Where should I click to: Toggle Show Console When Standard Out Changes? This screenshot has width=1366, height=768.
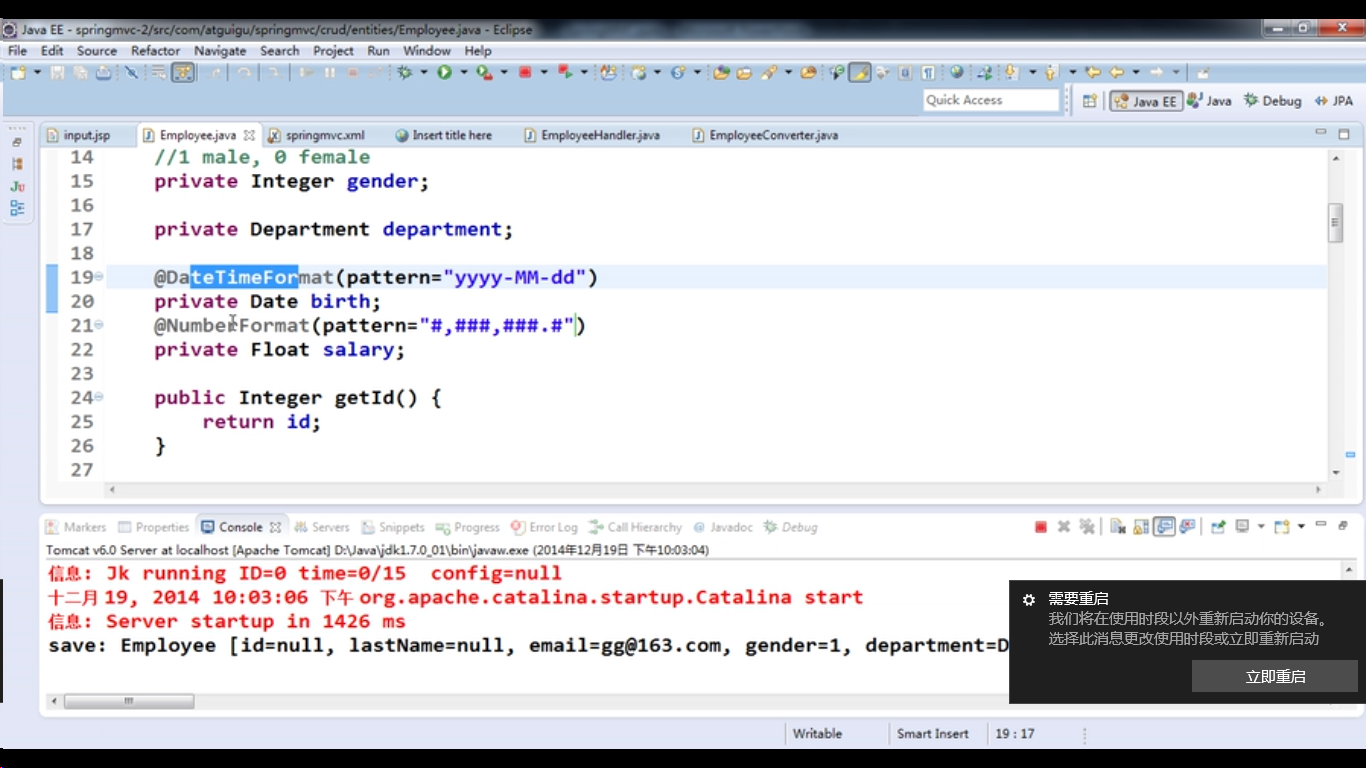[1165, 527]
